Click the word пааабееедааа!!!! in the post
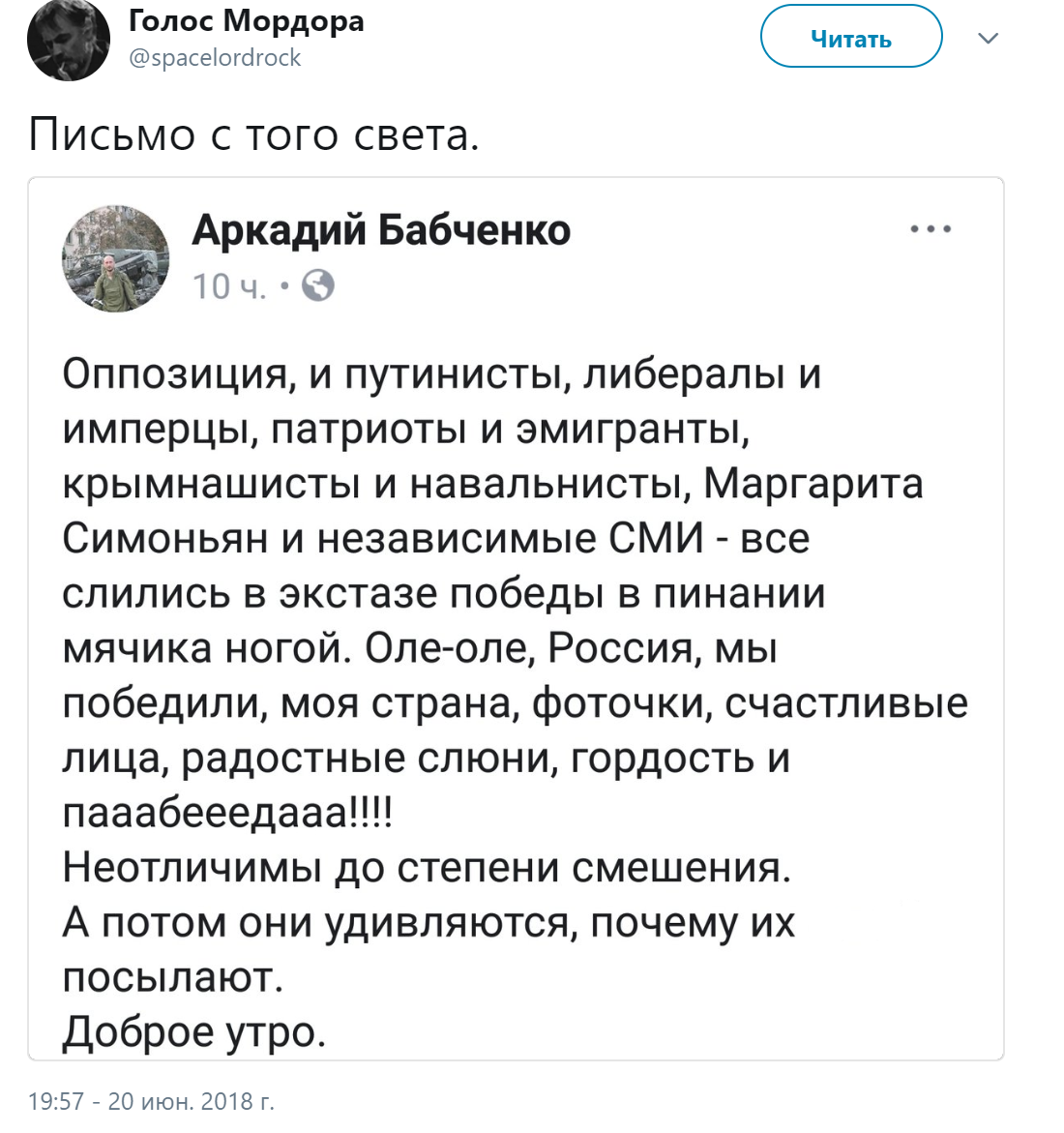Image resolution: width=1064 pixels, height=1133 pixels. click(227, 813)
